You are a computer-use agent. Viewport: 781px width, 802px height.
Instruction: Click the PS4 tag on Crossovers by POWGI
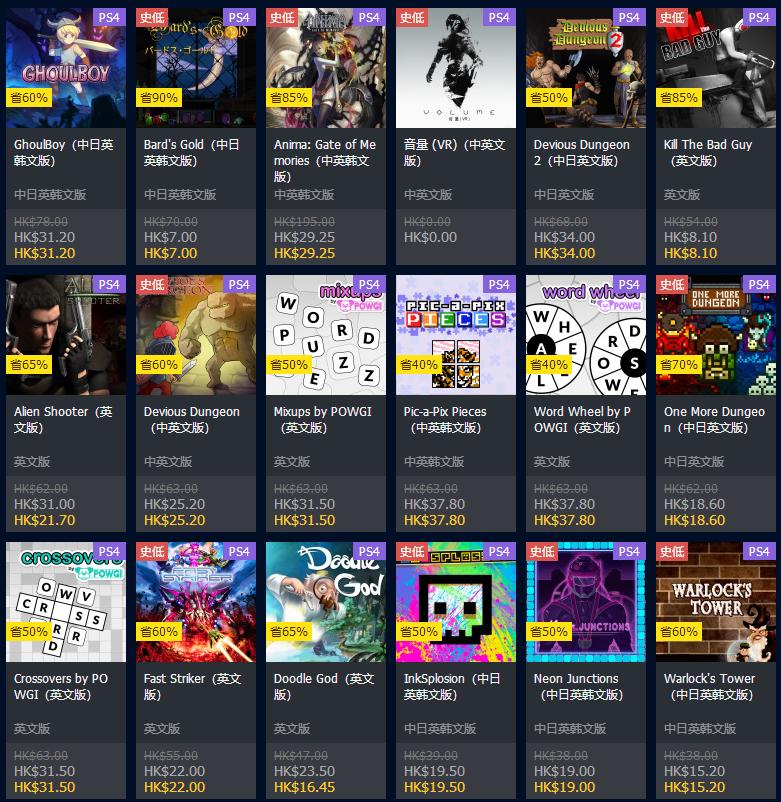coord(109,552)
